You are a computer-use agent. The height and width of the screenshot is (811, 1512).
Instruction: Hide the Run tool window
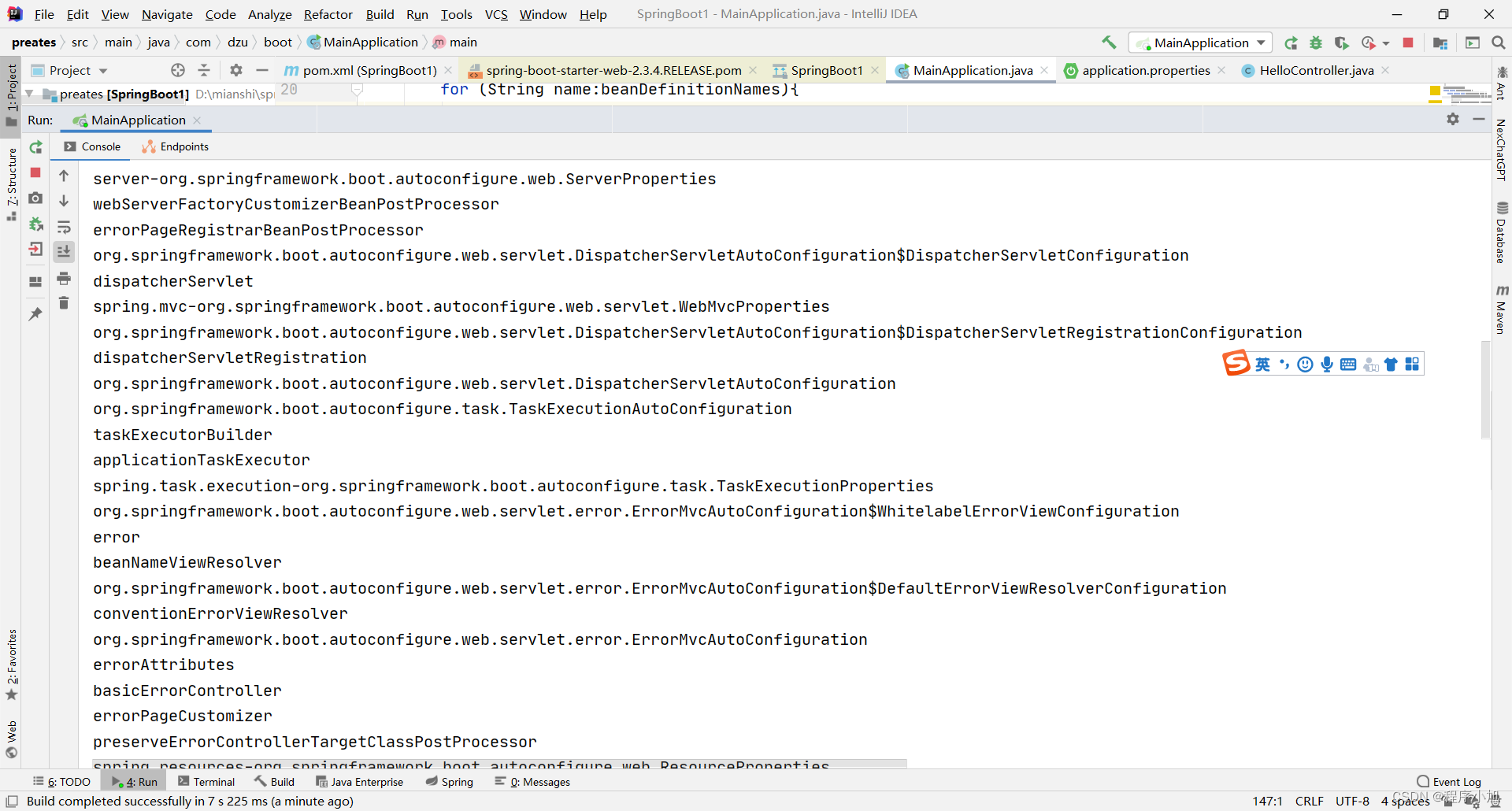(1479, 119)
